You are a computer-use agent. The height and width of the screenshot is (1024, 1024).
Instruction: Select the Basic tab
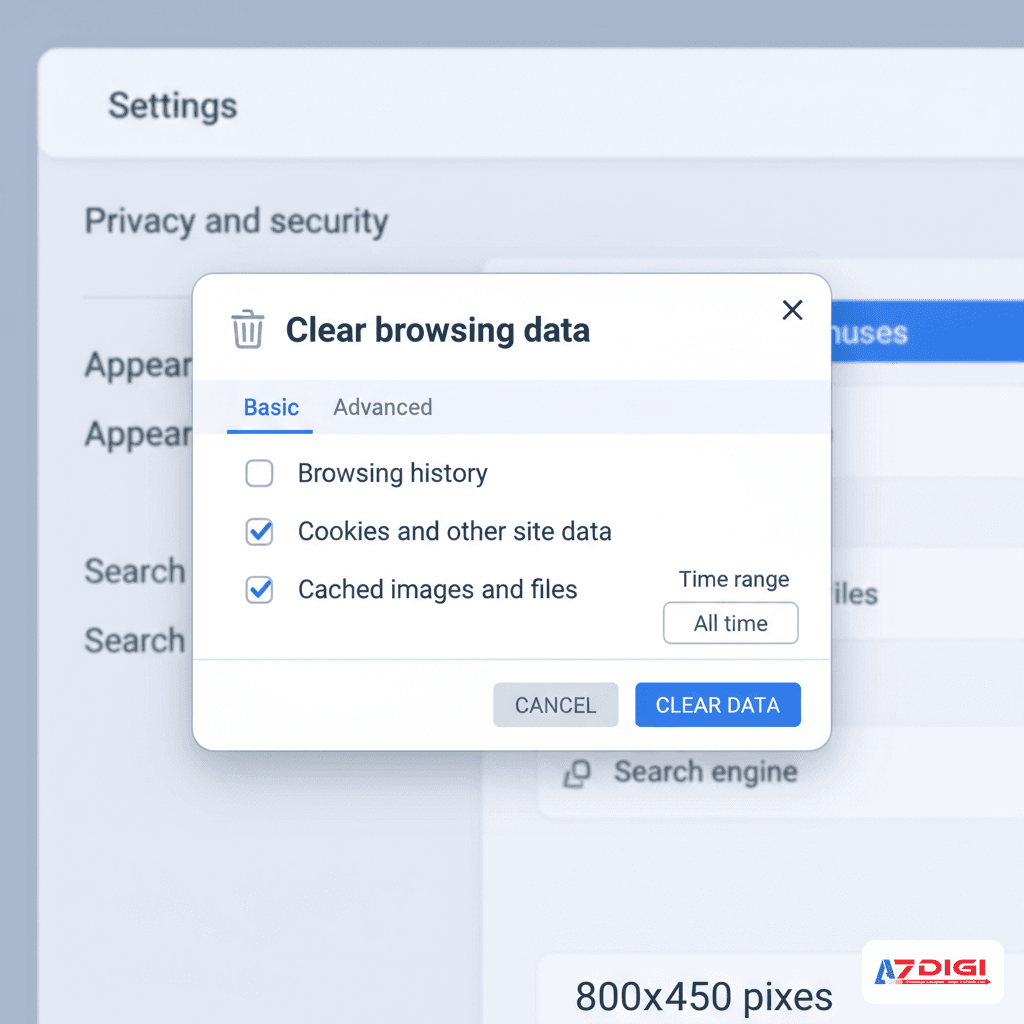pyautogui.click(x=270, y=407)
